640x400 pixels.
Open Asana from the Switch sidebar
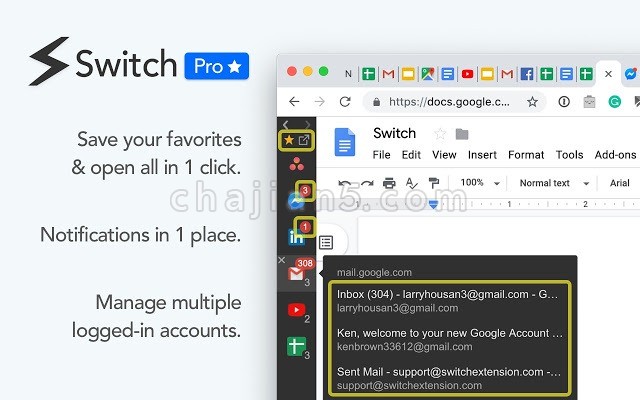296,164
